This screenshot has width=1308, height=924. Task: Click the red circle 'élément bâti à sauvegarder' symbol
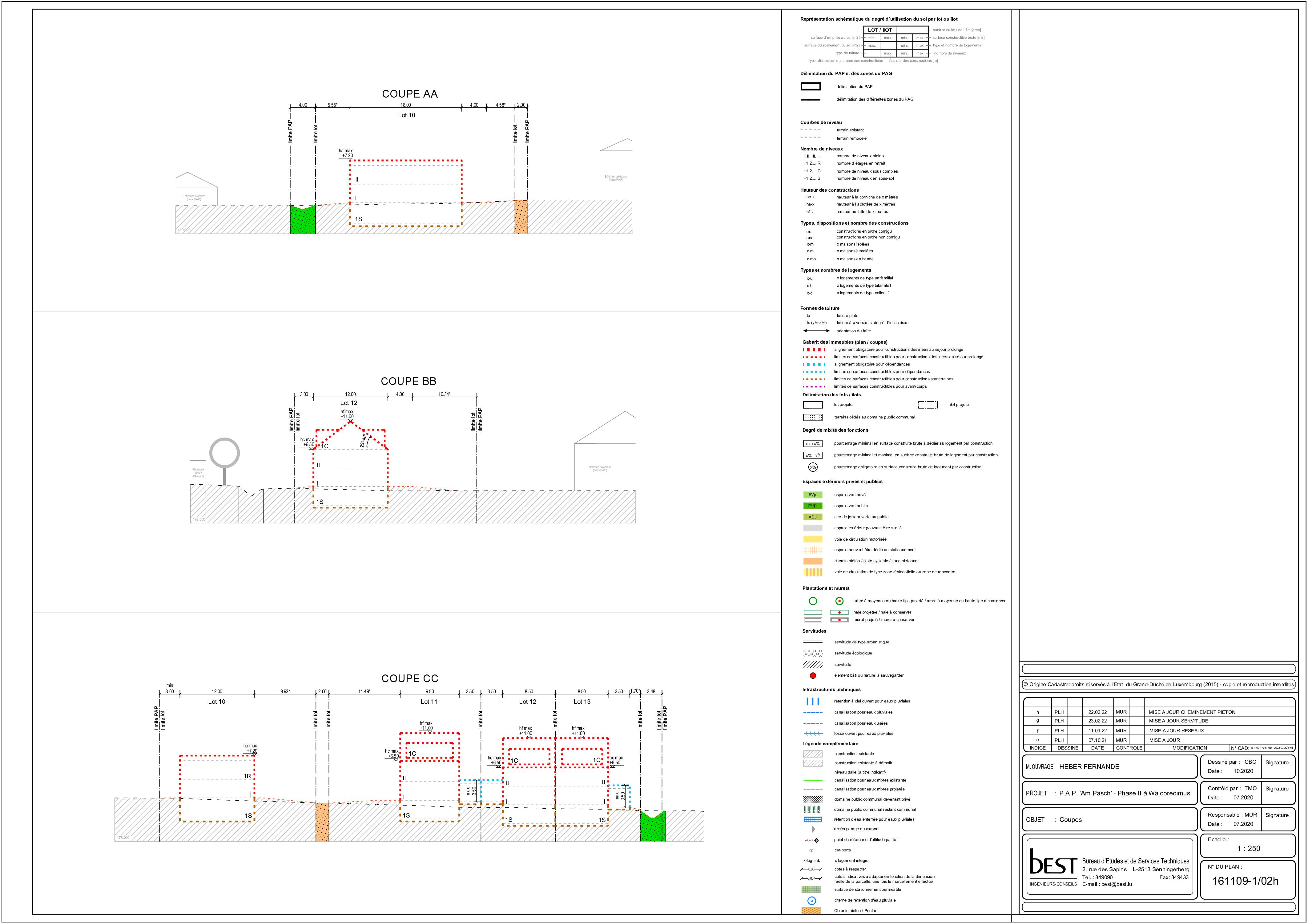812,676
